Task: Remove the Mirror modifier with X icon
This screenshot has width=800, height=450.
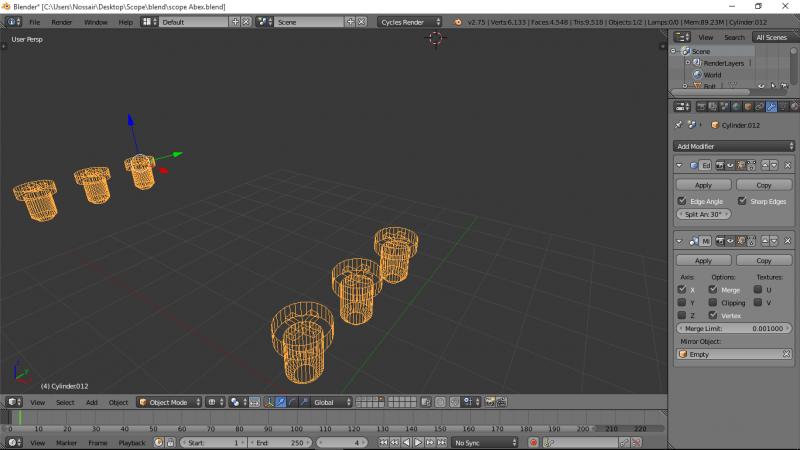Action: (x=787, y=241)
